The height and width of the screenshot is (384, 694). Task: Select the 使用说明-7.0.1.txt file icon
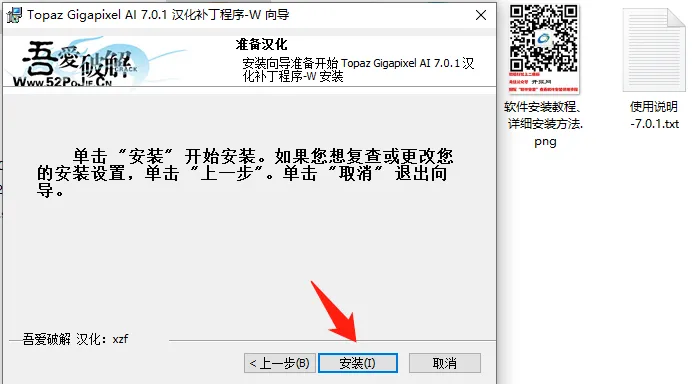654,50
